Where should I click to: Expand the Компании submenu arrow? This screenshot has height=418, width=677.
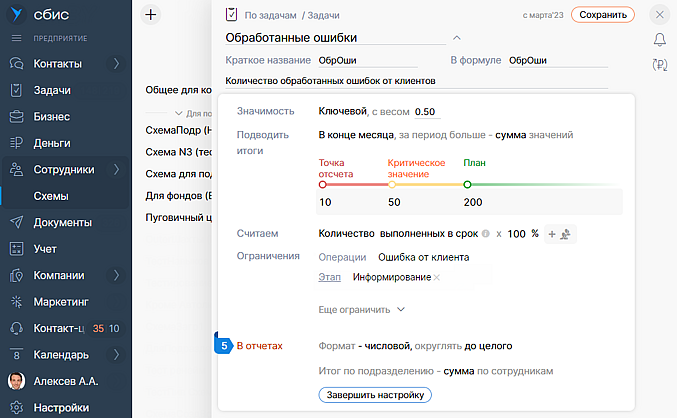pyautogui.click(x=117, y=275)
